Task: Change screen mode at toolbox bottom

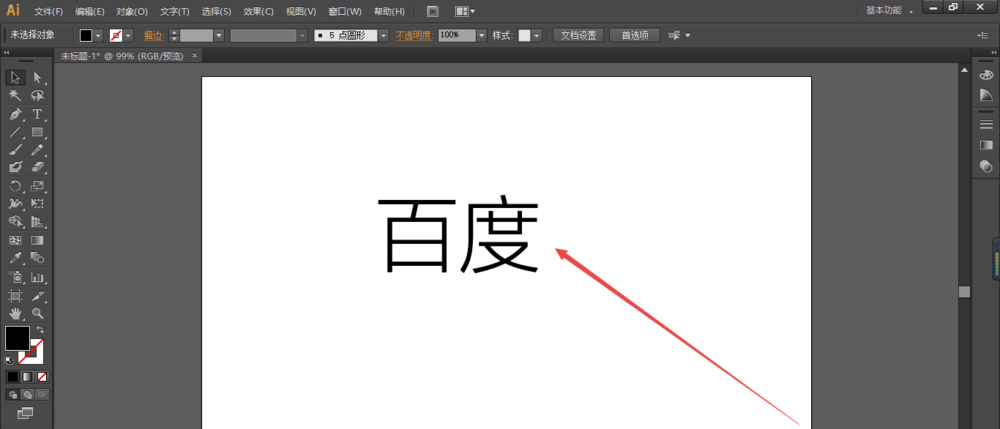Action: click(x=25, y=414)
